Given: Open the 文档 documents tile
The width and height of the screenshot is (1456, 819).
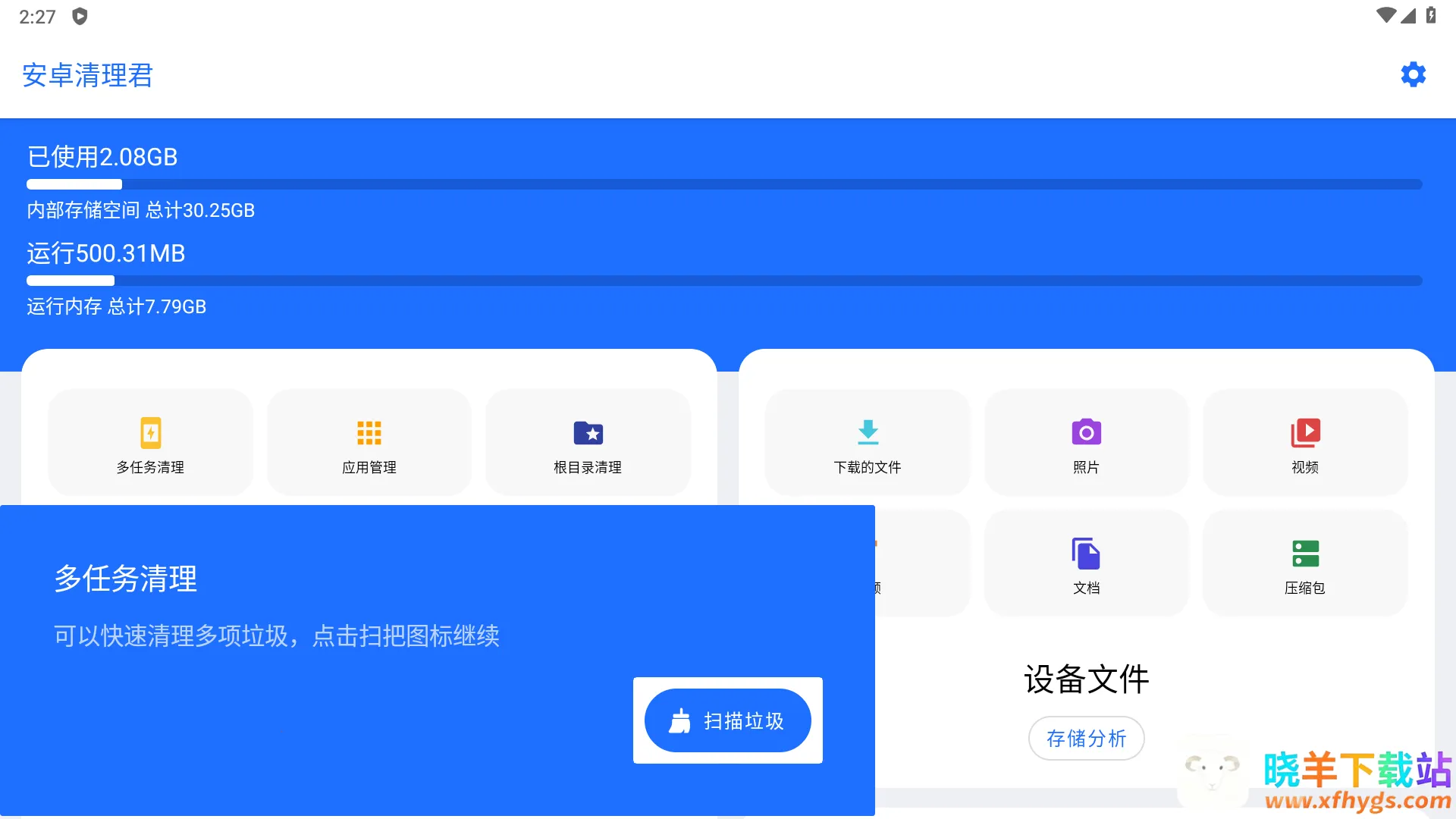Looking at the screenshot, I should (1086, 564).
